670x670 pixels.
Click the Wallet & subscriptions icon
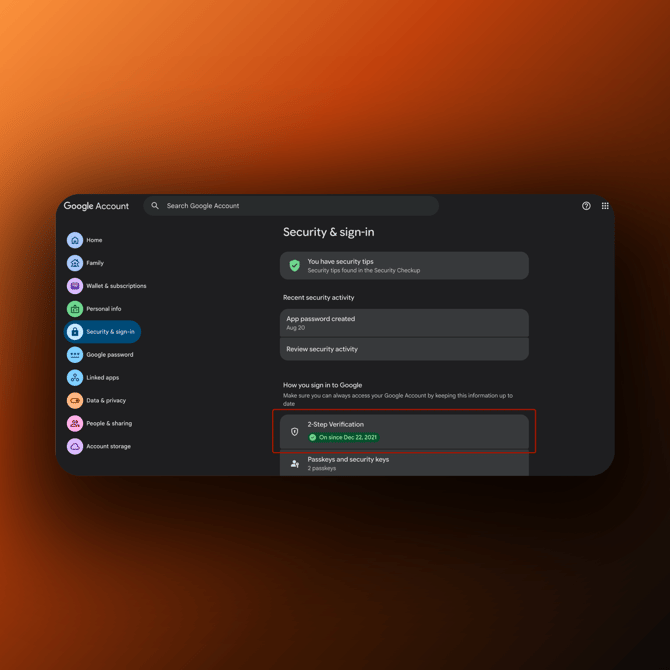75,286
